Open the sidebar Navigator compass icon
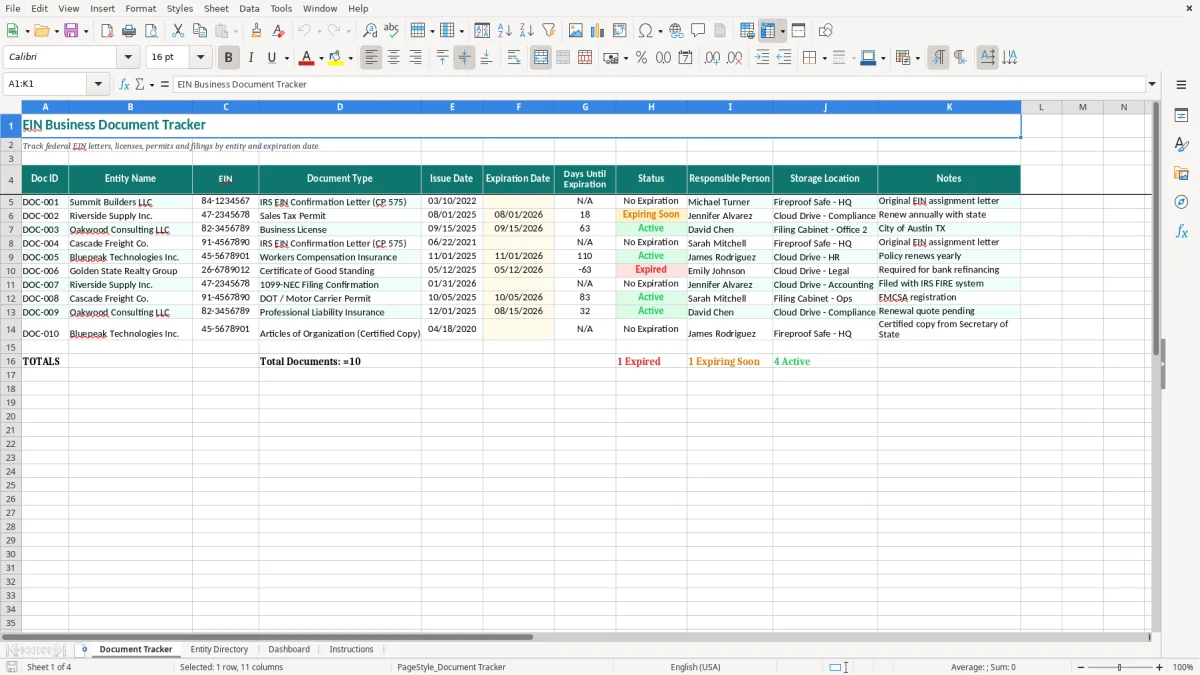1200x675 pixels. [1181, 202]
